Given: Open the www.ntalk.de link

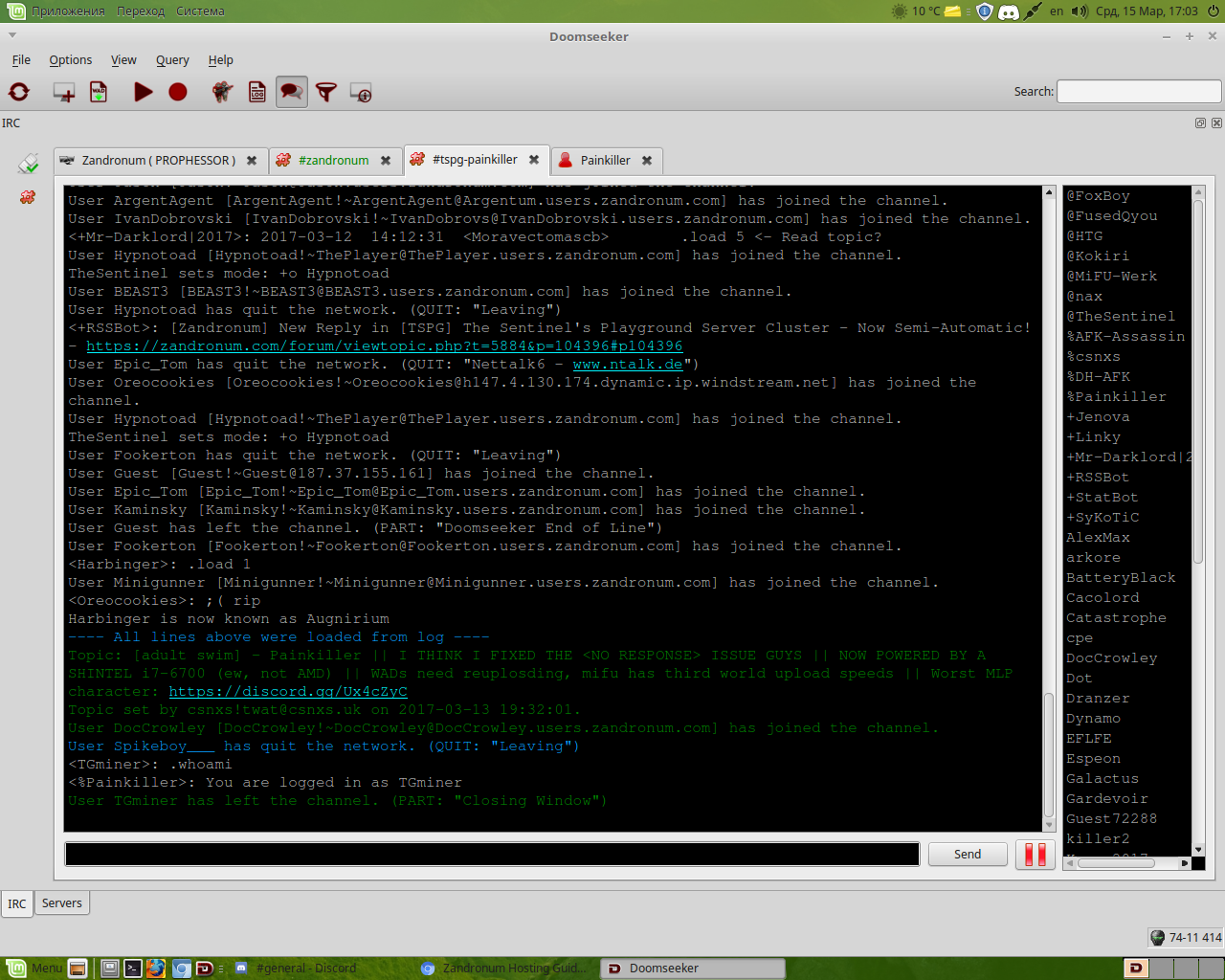Looking at the screenshot, I should (628, 364).
